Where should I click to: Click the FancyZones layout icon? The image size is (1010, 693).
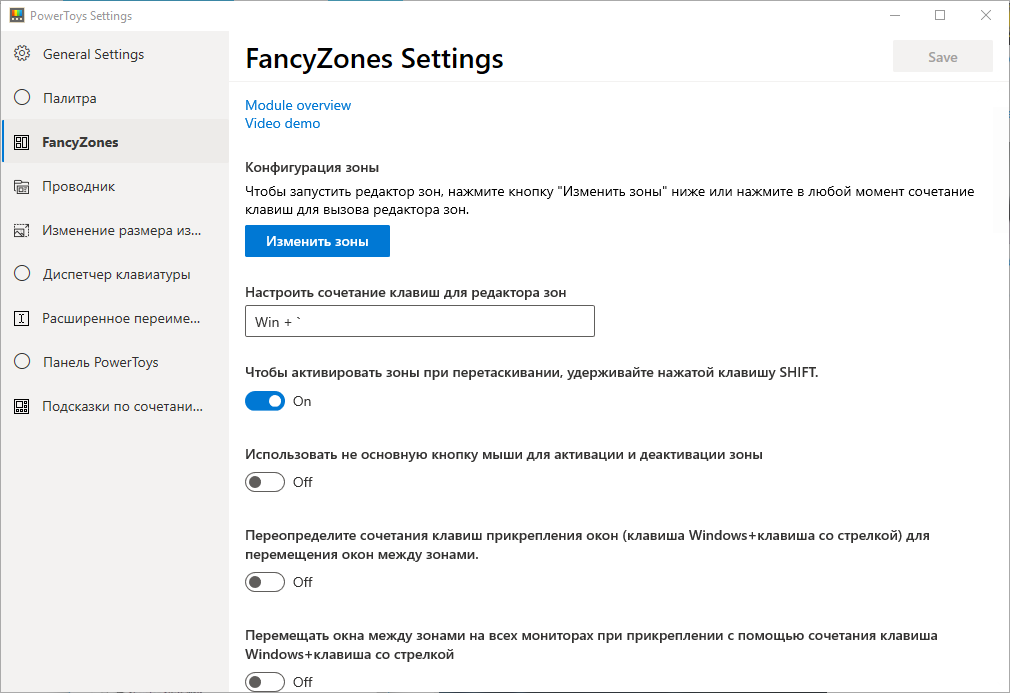22,142
